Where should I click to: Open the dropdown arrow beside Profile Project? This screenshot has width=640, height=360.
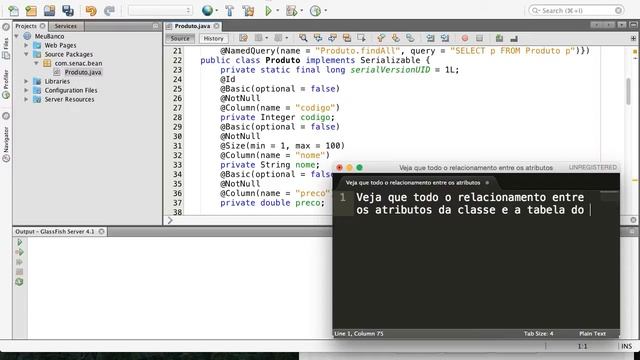click(325, 11)
